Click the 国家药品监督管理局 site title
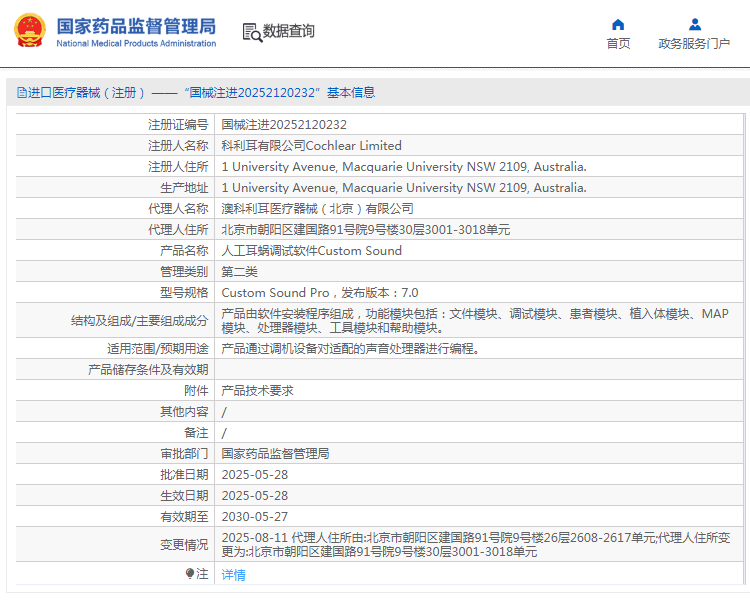This screenshot has height=600, width=750. coord(136,25)
